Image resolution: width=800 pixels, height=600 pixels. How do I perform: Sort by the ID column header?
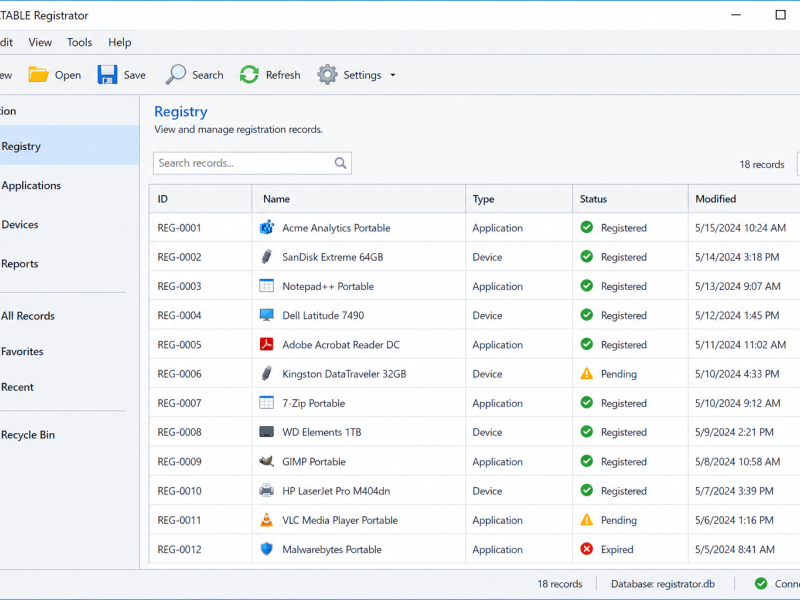[201, 199]
